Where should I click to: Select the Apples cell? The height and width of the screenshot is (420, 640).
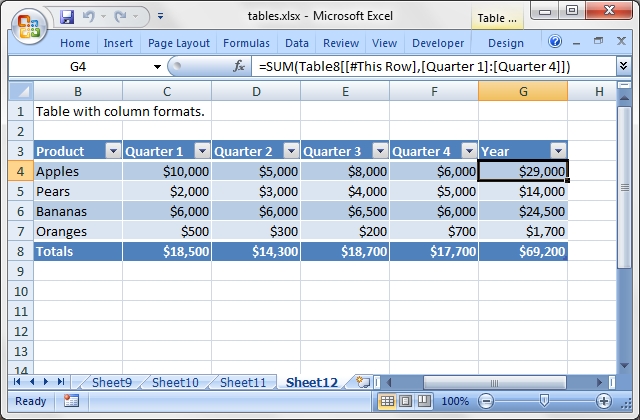[x=78, y=171]
